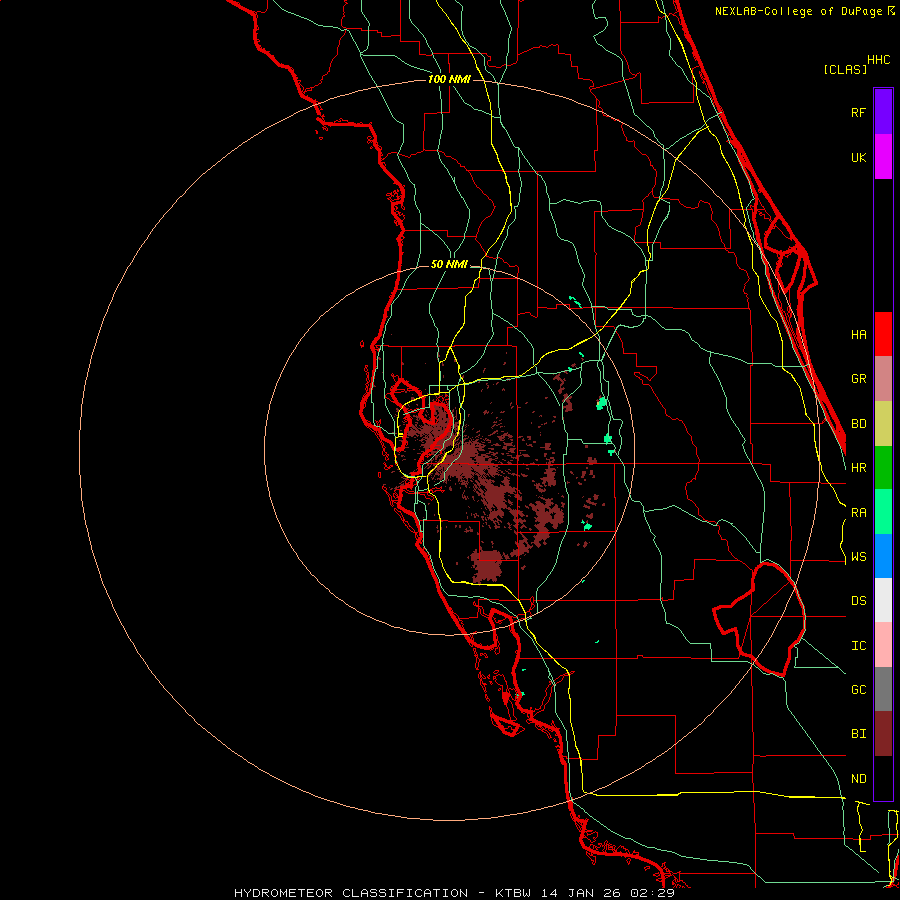The height and width of the screenshot is (900, 900).
Task: Click the 'ND' legend label
Action: tap(858, 779)
